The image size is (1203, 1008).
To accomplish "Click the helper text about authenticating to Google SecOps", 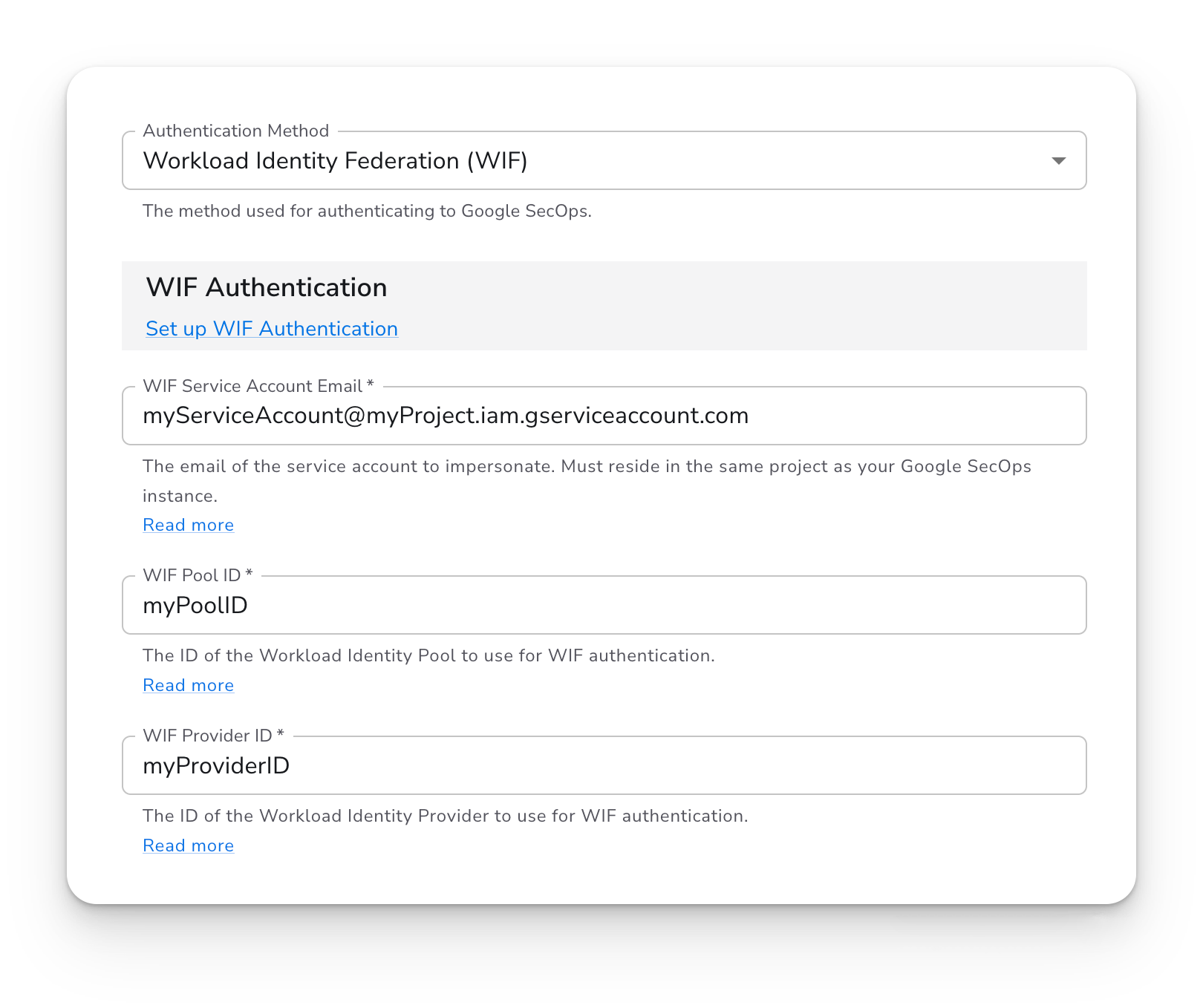I will [x=367, y=212].
